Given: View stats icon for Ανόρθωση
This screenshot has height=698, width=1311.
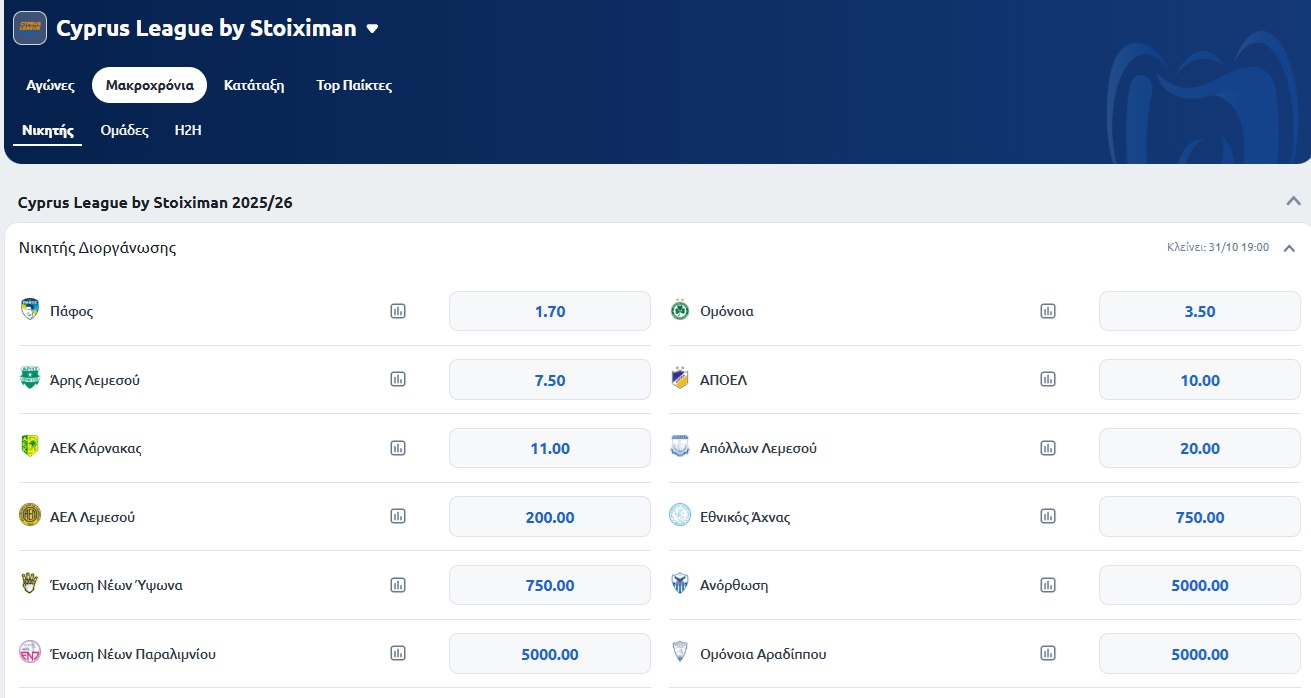Looking at the screenshot, I should pyautogui.click(x=1048, y=585).
